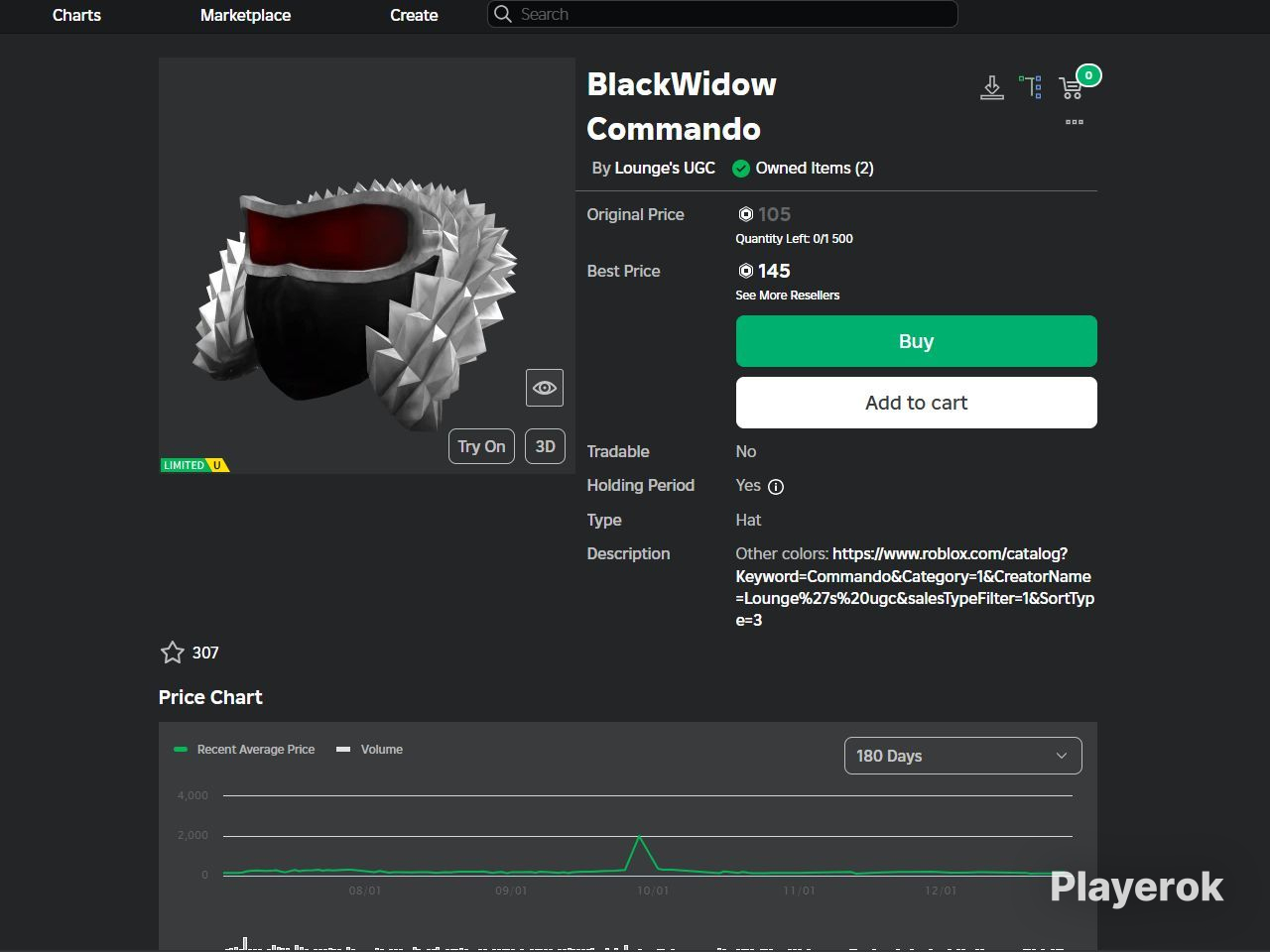Image resolution: width=1270 pixels, height=952 pixels.
Task: Open the Other colors catalog URL
Action: tap(915, 587)
